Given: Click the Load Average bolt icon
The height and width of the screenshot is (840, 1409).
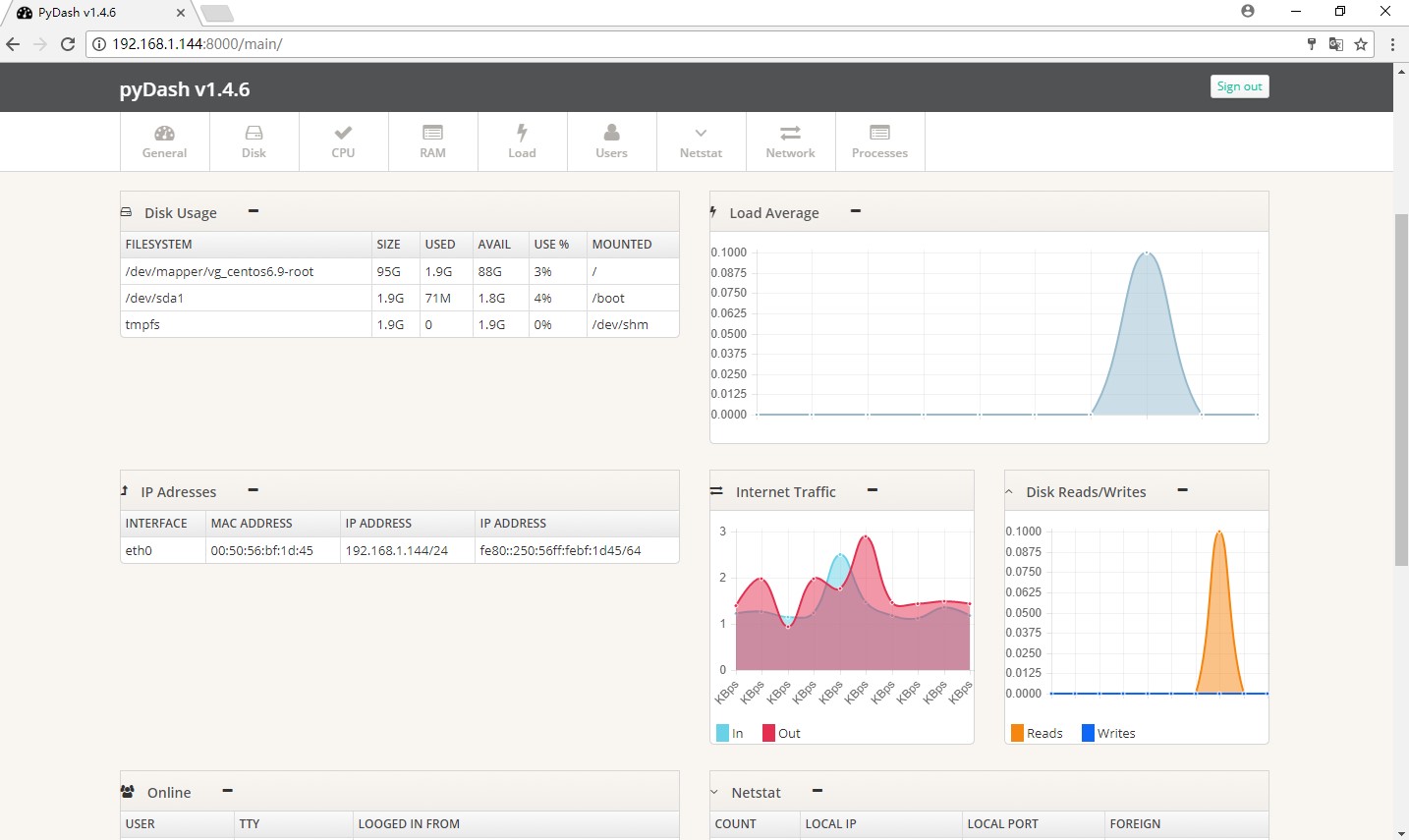Looking at the screenshot, I should 713,212.
